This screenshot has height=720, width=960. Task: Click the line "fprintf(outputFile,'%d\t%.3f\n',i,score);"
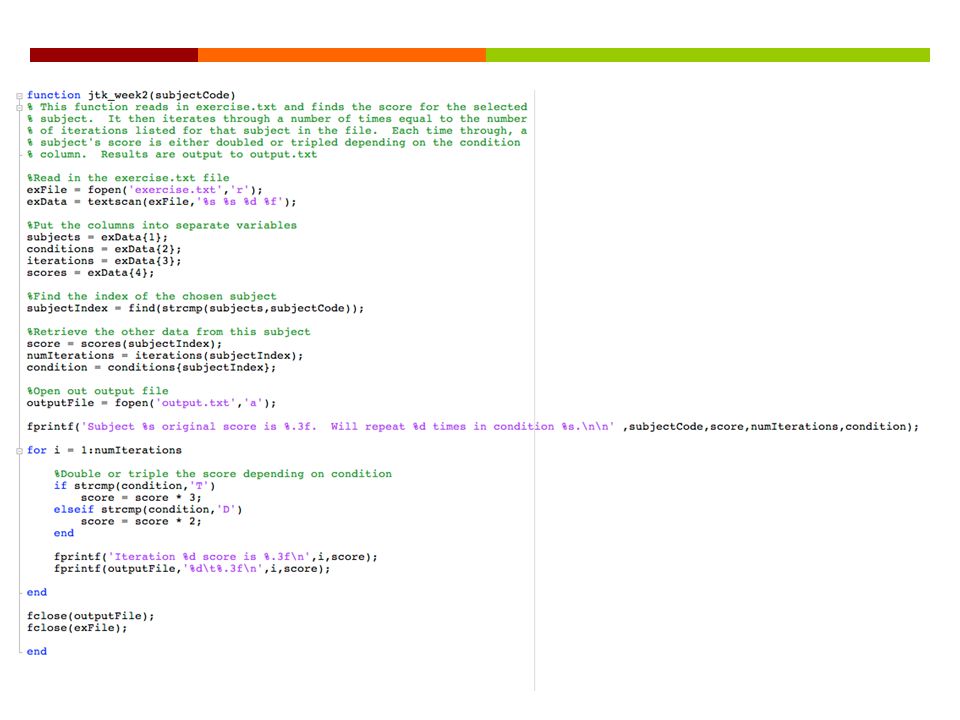tap(192, 569)
